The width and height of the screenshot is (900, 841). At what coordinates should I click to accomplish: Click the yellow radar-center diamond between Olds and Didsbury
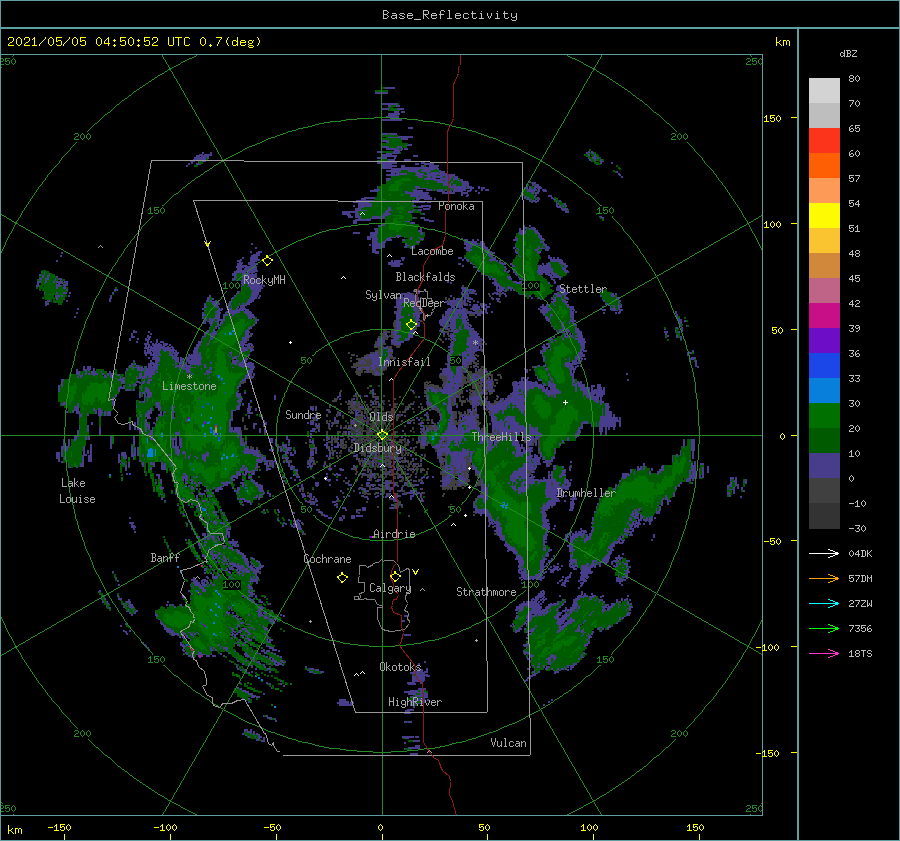click(x=382, y=435)
